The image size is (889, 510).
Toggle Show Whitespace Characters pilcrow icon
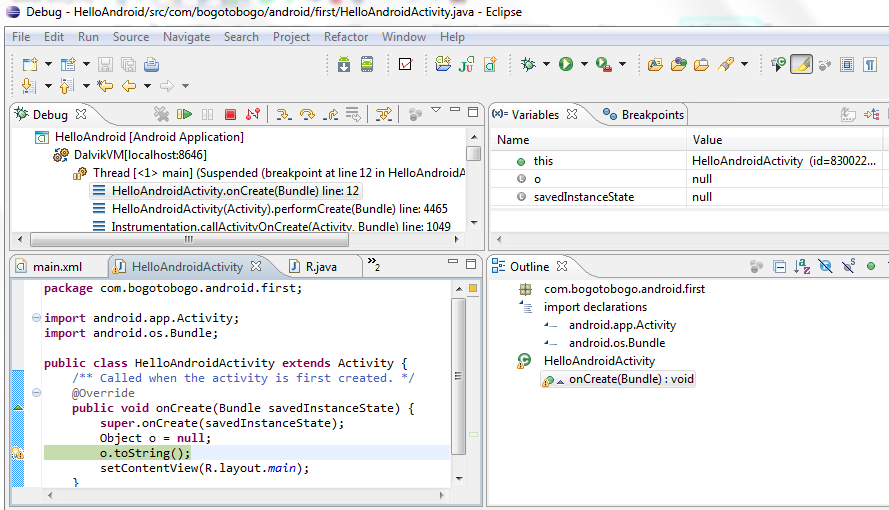870,65
